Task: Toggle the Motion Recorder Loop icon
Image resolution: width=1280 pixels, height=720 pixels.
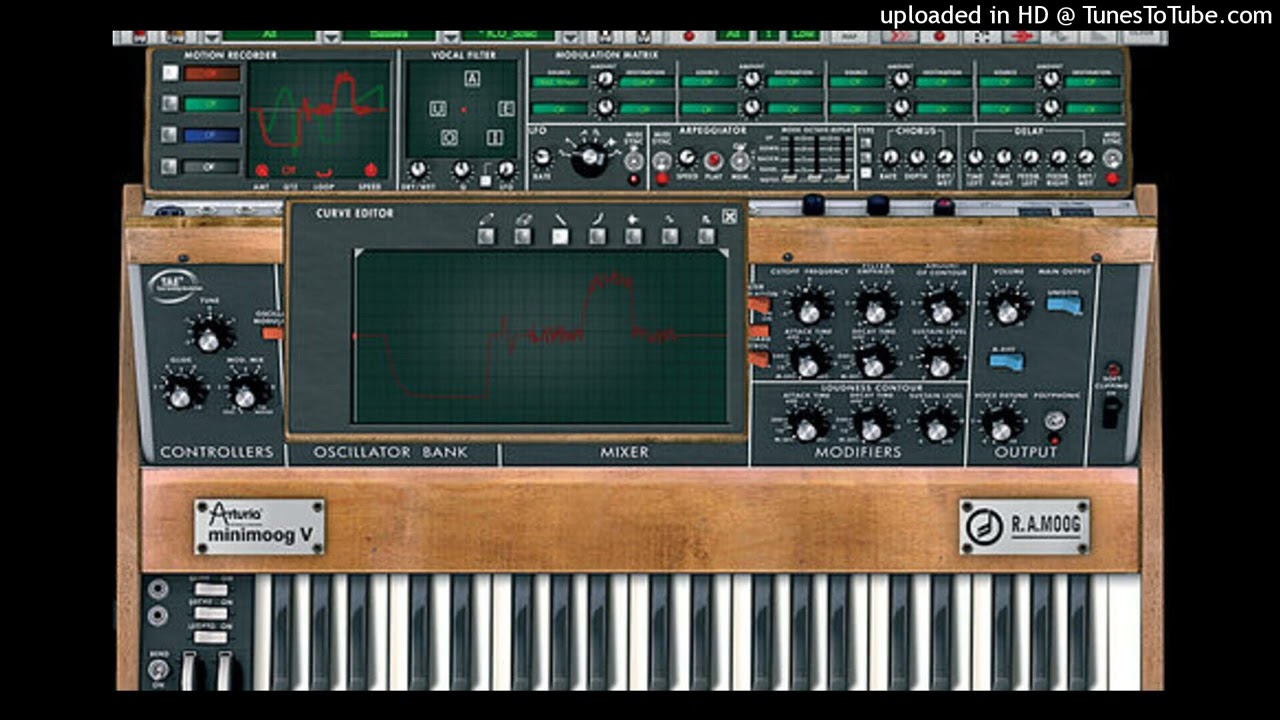Action: 322,170
